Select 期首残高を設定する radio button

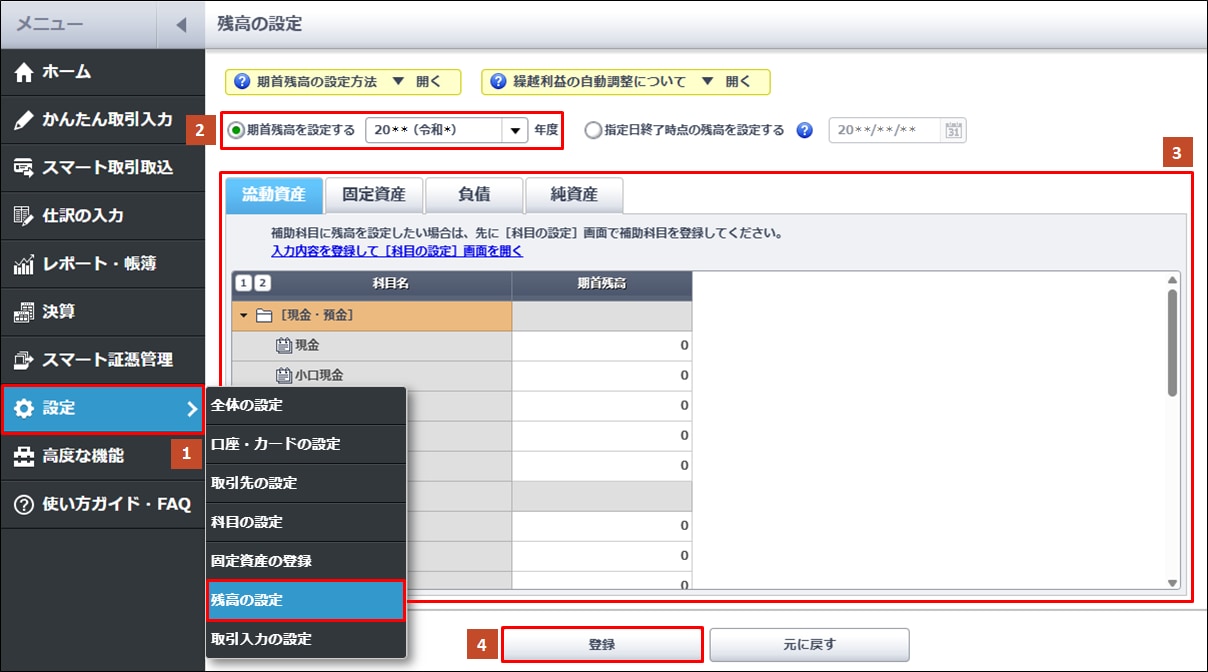tap(236, 130)
